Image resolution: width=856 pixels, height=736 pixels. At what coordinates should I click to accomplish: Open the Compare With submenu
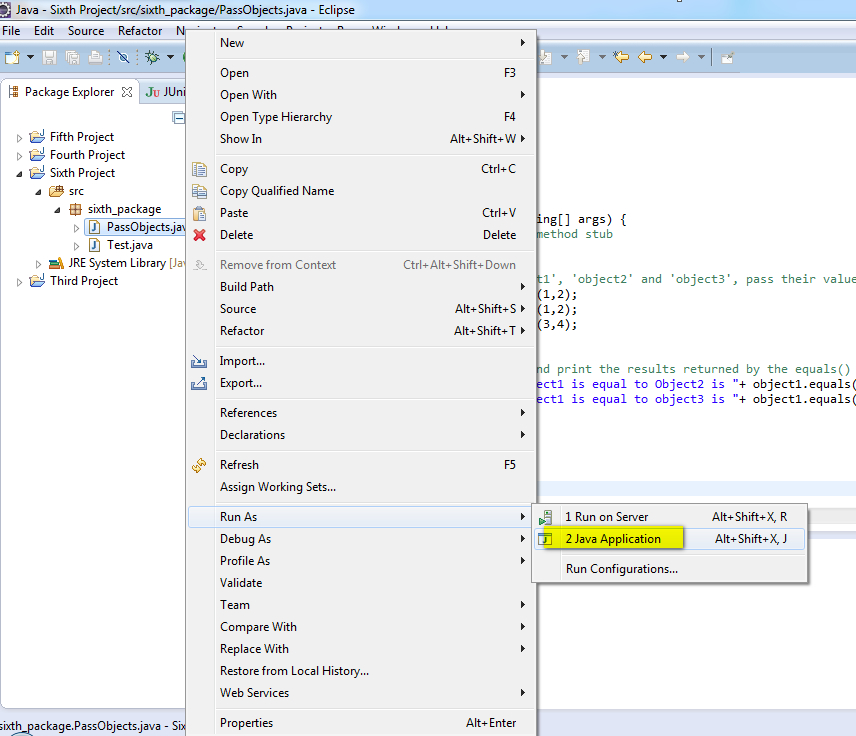point(361,627)
